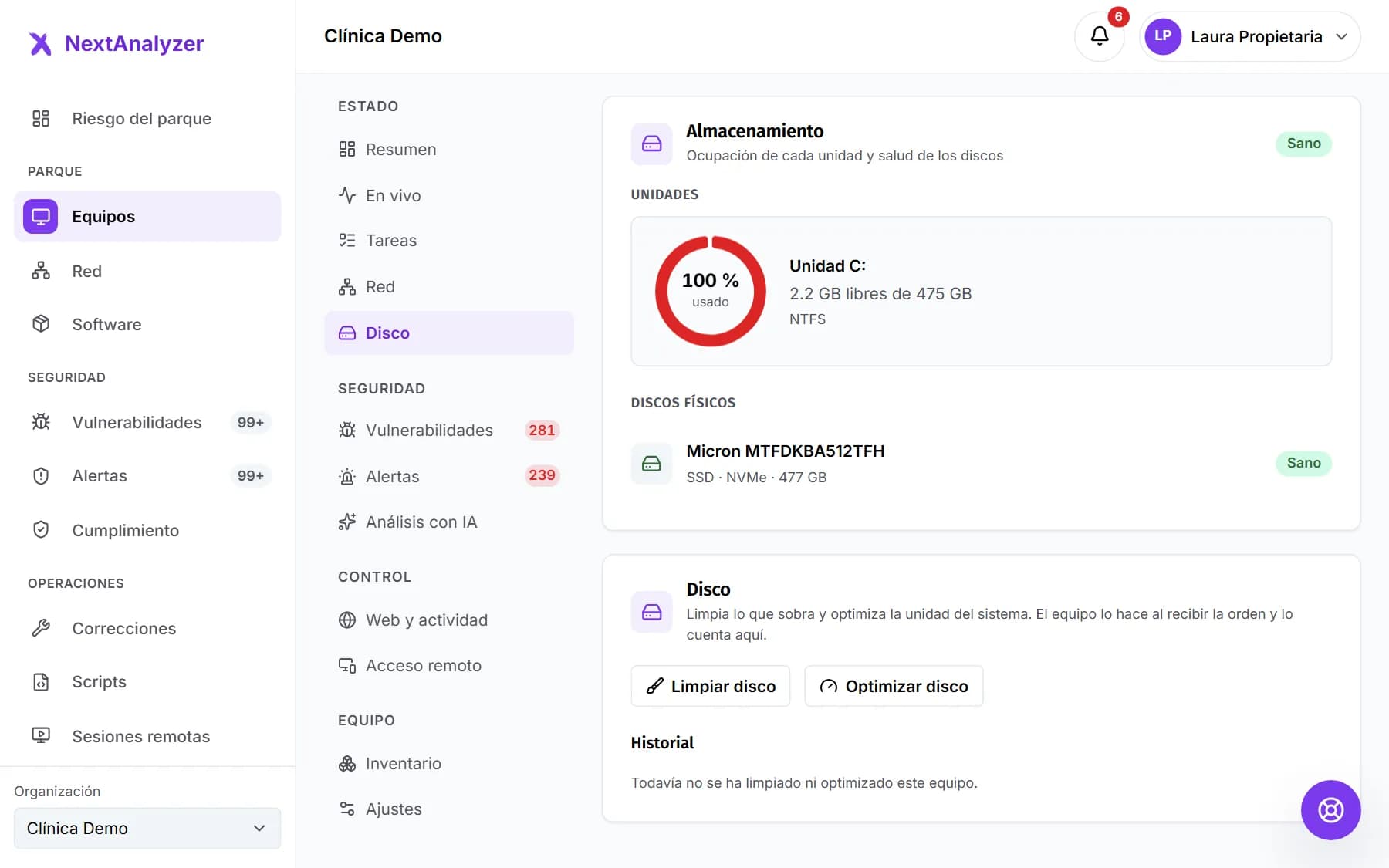Screen dimensions: 1389x868
Task: Click the Correcciones wrench icon
Action: pos(41,628)
